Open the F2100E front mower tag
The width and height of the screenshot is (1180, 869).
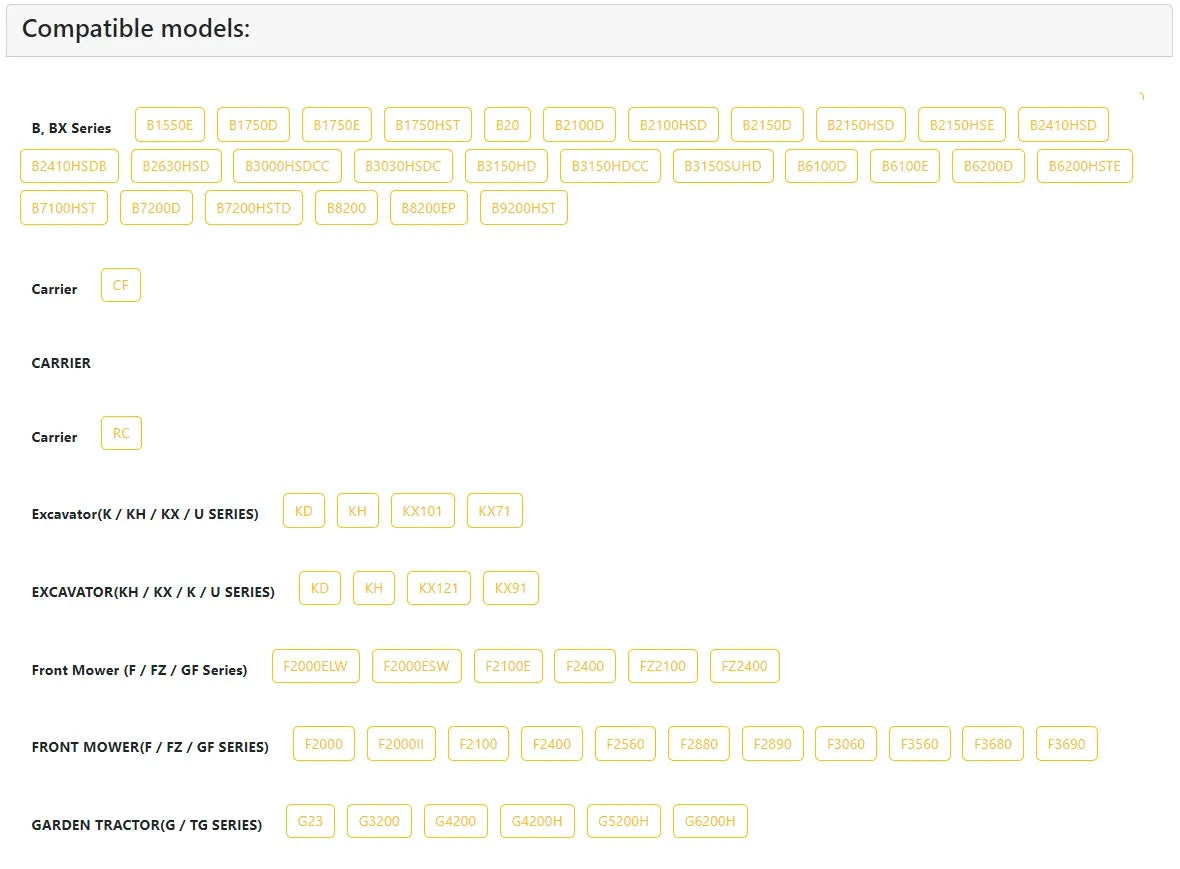pos(508,666)
